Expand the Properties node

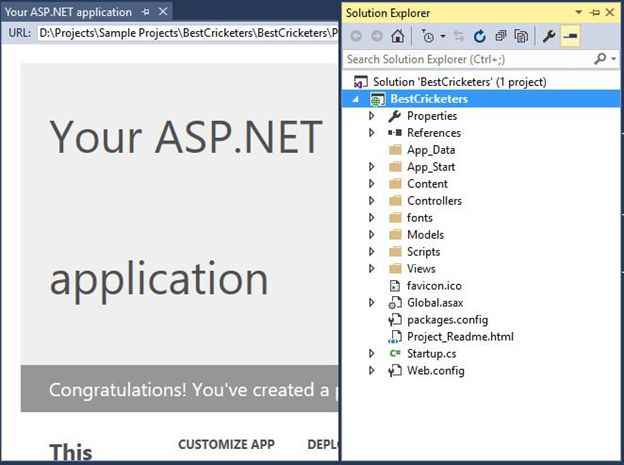click(x=371, y=116)
